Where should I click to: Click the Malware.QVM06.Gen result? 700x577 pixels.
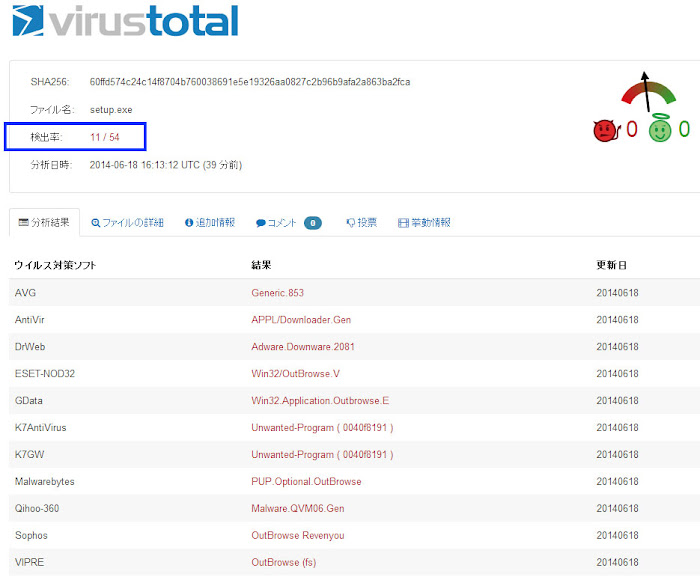pyautogui.click(x=298, y=508)
